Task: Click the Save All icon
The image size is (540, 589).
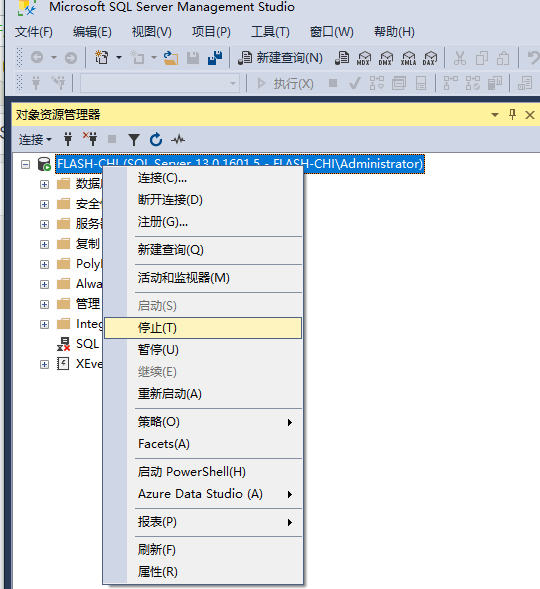Action: 215,58
